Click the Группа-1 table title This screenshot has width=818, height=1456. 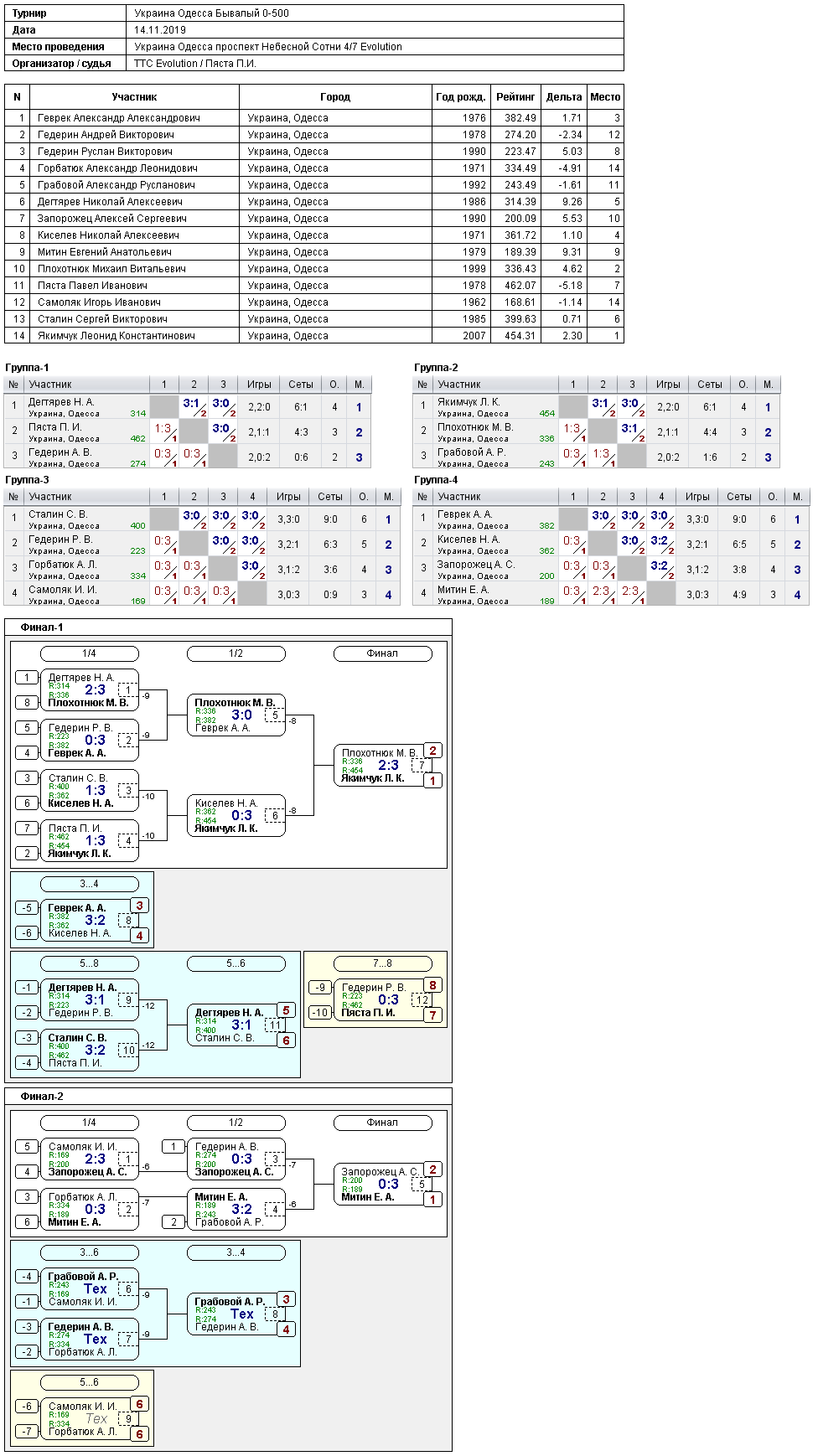click(27, 368)
